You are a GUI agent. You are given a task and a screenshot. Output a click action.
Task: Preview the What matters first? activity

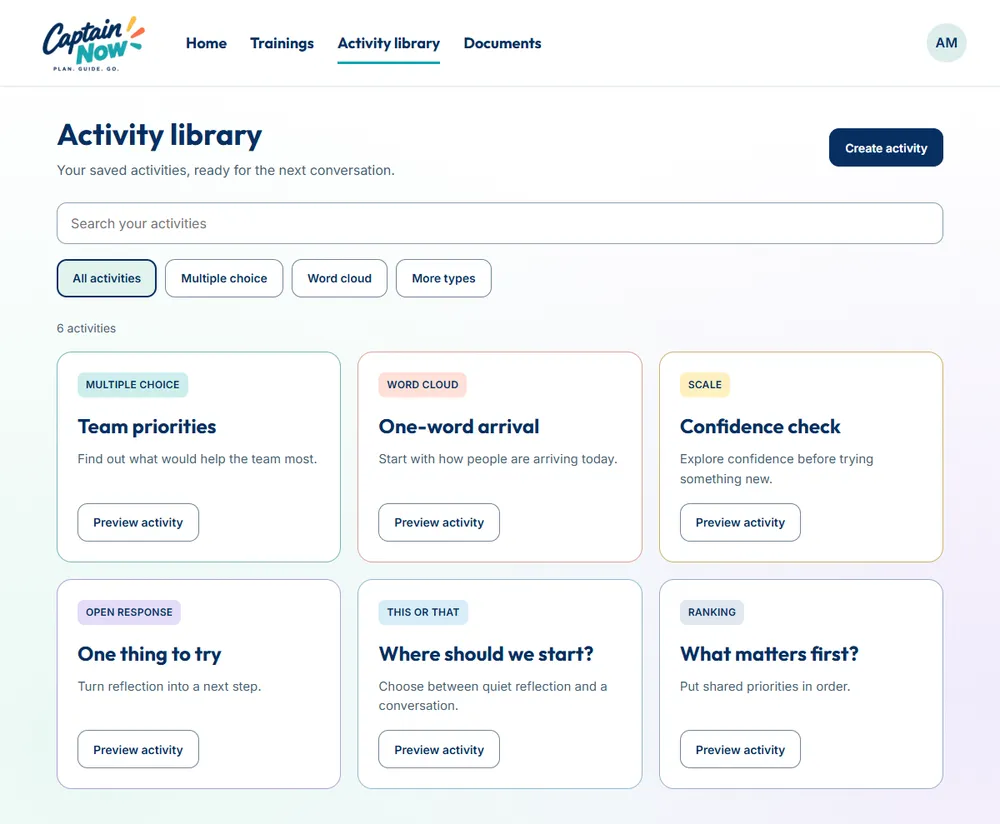coord(740,749)
